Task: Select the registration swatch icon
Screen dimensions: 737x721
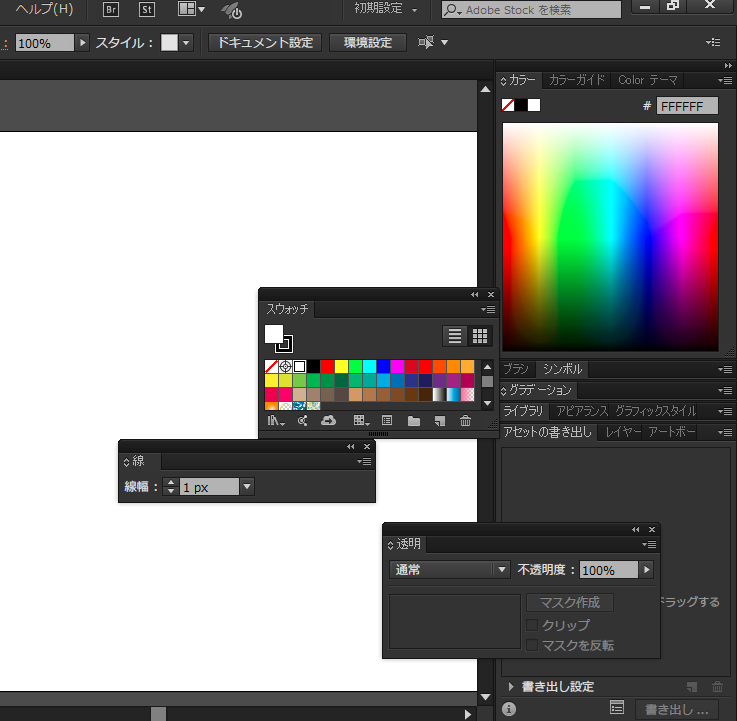Action: point(285,366)
